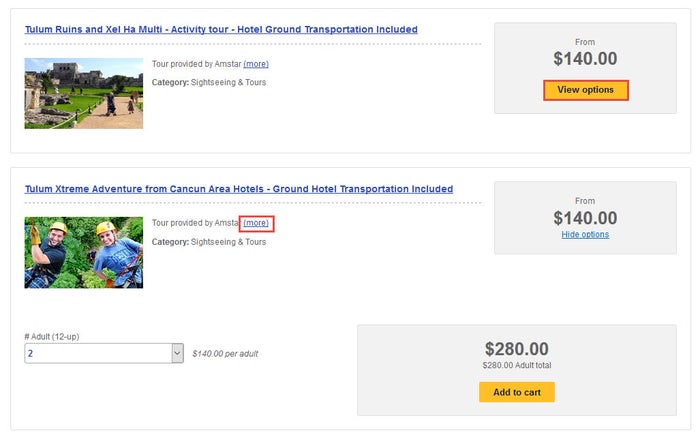Open (more) link for Tulum Ruins tour
700x435 pixels.
[256, 64]
